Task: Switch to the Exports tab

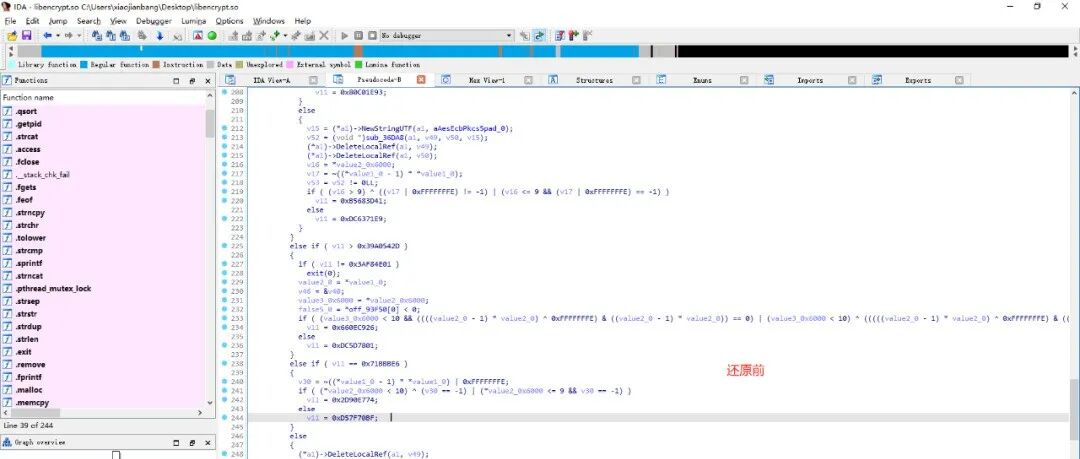Action: click(x=918, y=80)
